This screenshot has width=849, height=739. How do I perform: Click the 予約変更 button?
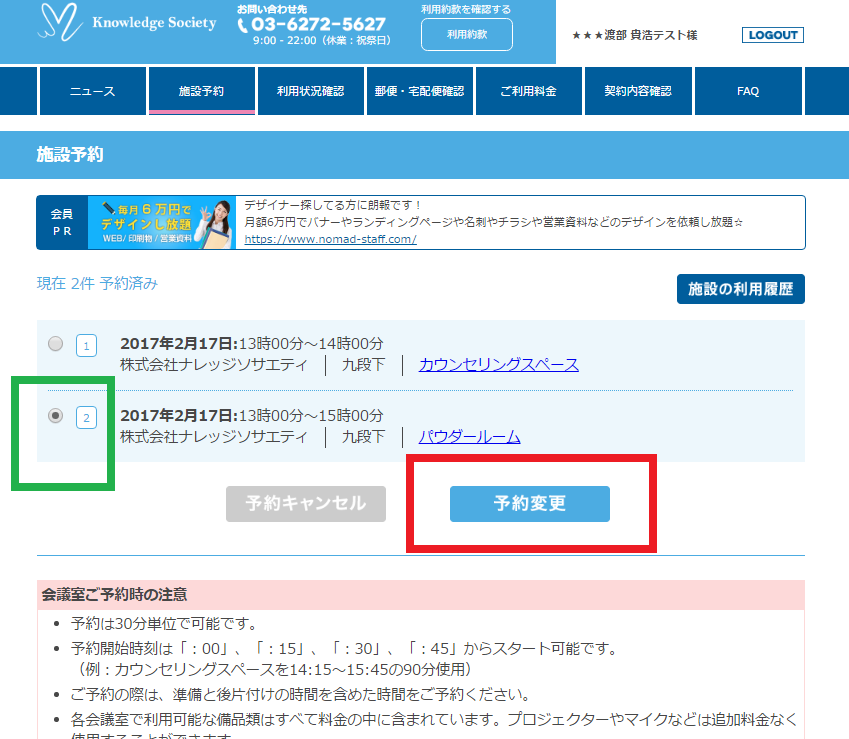point(529,504)
